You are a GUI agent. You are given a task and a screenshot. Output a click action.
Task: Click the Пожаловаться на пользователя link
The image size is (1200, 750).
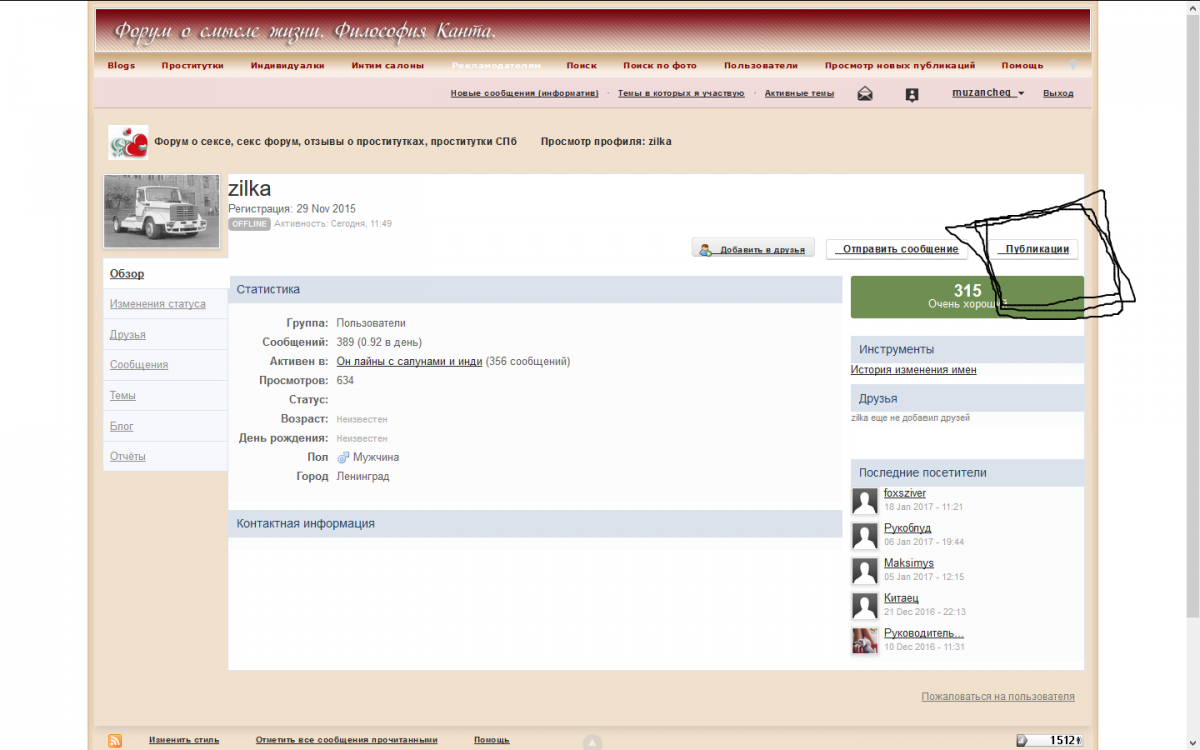pos(997,697)
